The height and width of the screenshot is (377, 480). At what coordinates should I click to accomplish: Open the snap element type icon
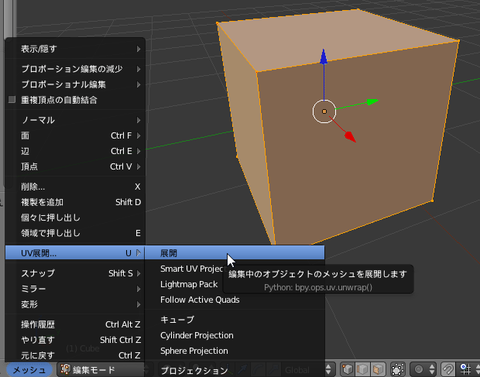click(x=467, y=369)
